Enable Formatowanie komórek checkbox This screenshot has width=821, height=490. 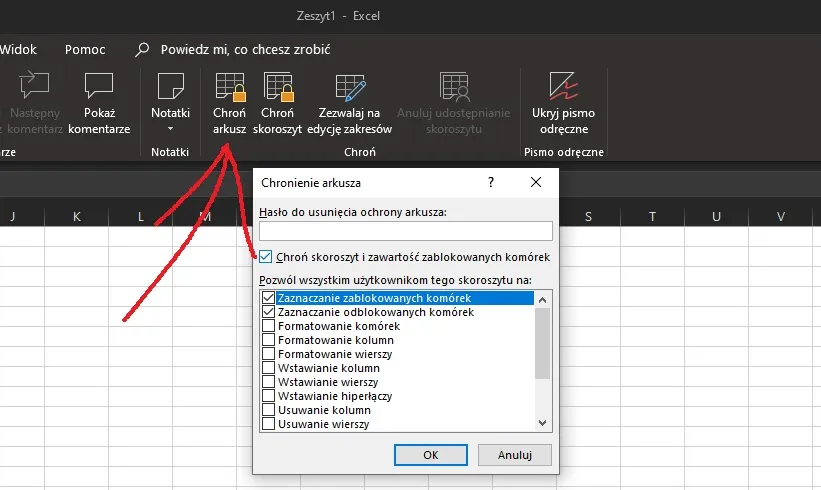[x=268, y=326]
